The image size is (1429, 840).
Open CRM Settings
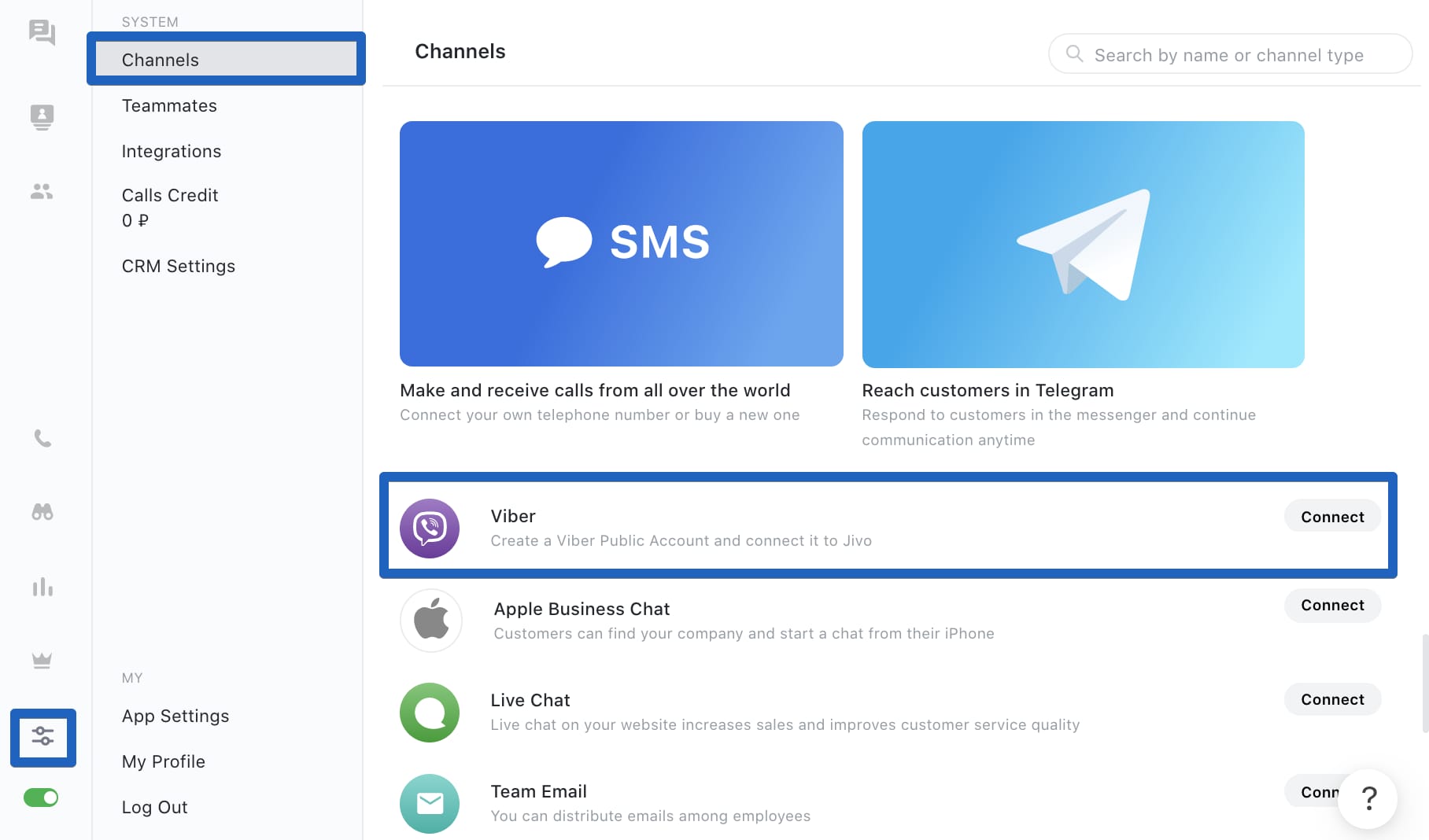tap(179, 266)
